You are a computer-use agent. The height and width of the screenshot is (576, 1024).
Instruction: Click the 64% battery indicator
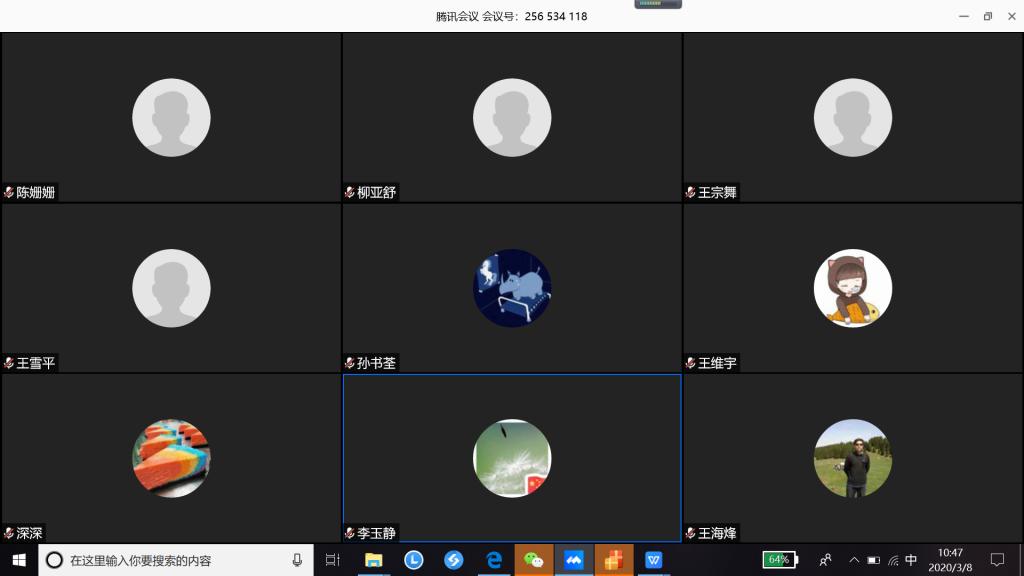click(780, 560)
